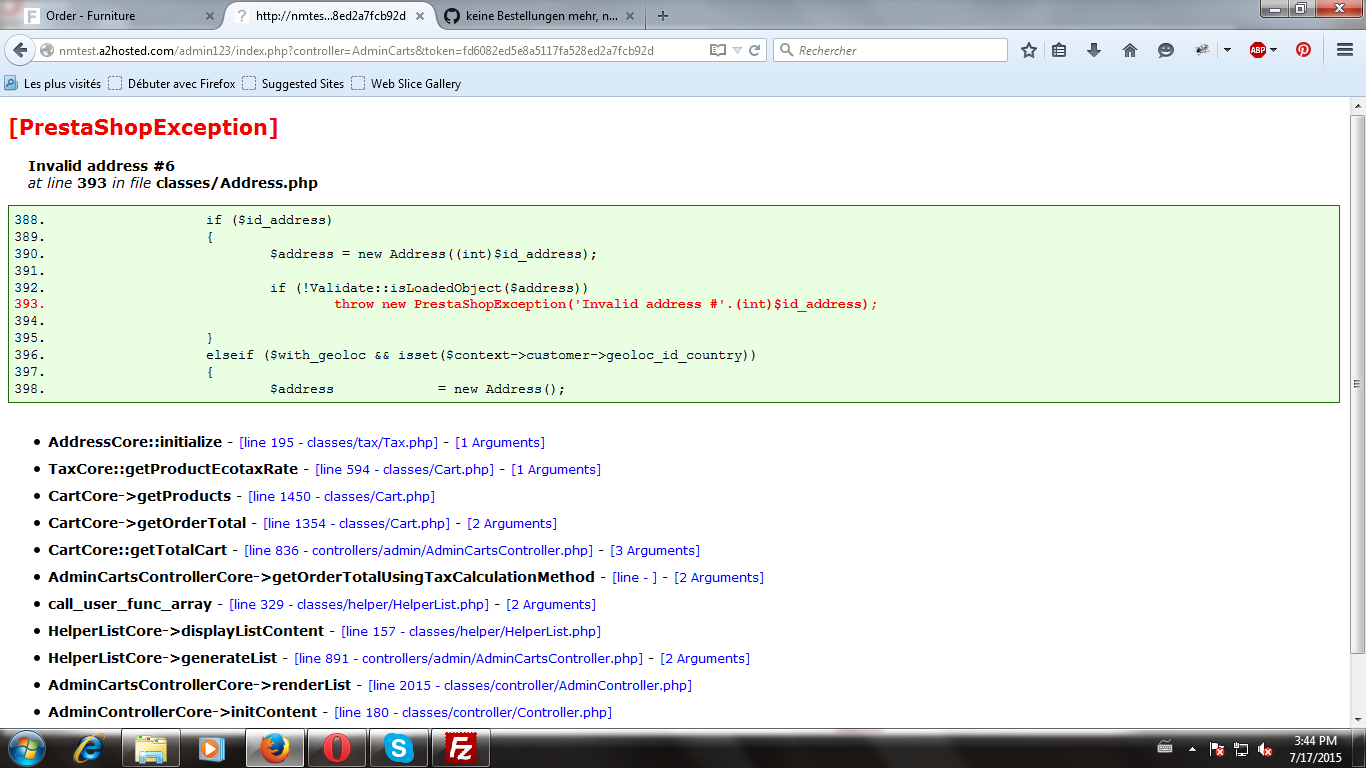Show hidden tray icons arrow
The height and width of the screenshot is (768, 1366).
click(1192, 749)
